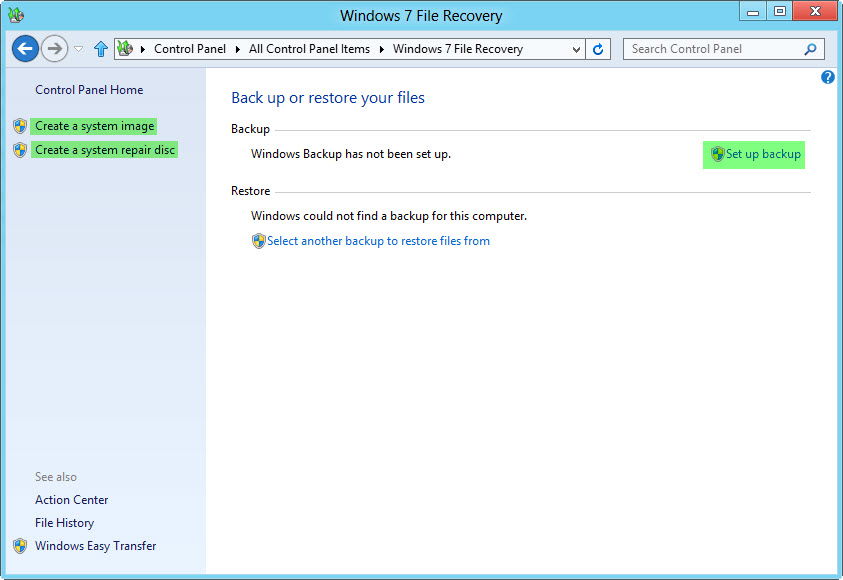Click the address bar location icon
843x580 pixels.
pos(125,48)
